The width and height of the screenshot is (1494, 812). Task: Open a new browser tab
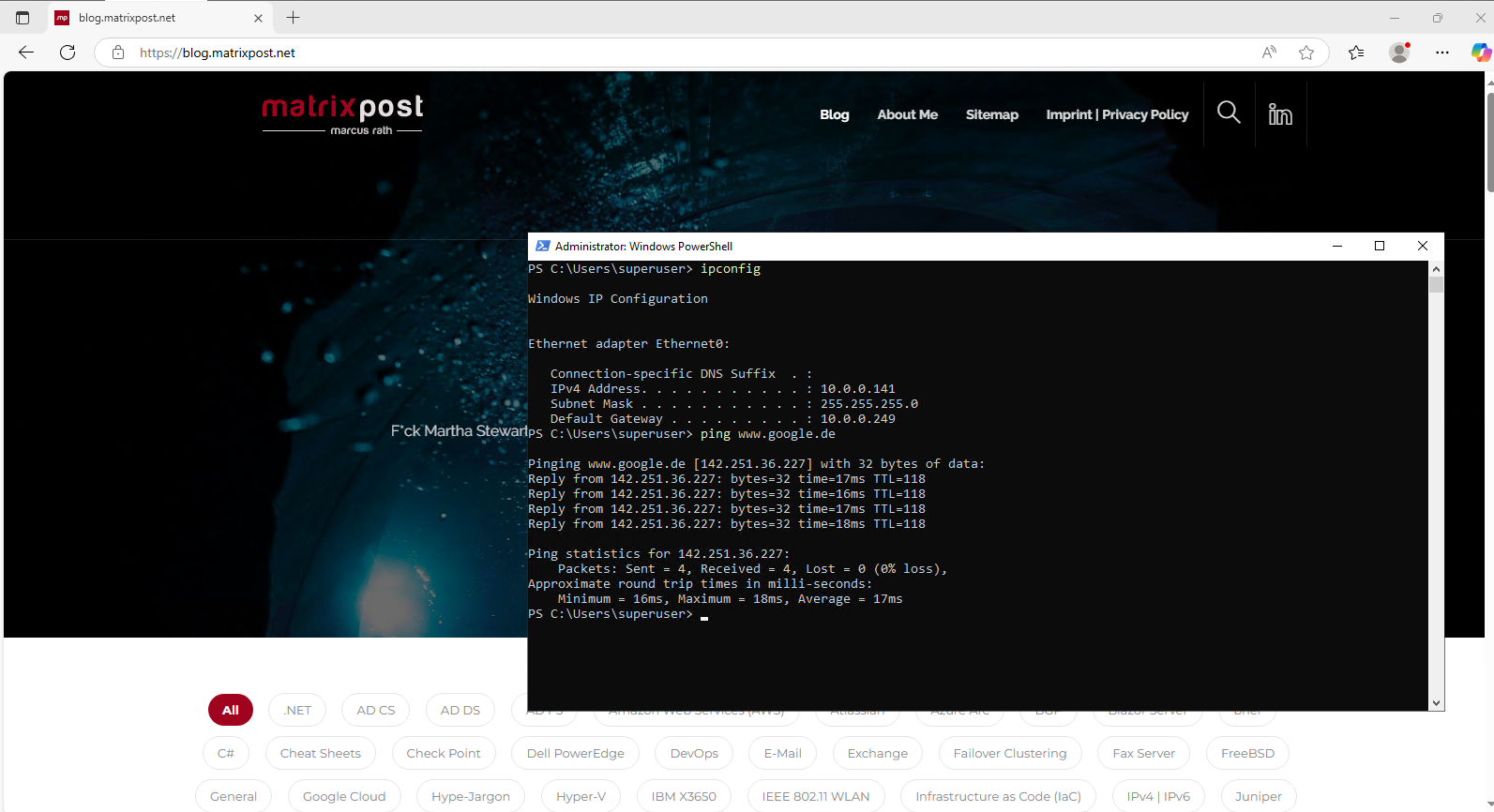coord(293,18)
